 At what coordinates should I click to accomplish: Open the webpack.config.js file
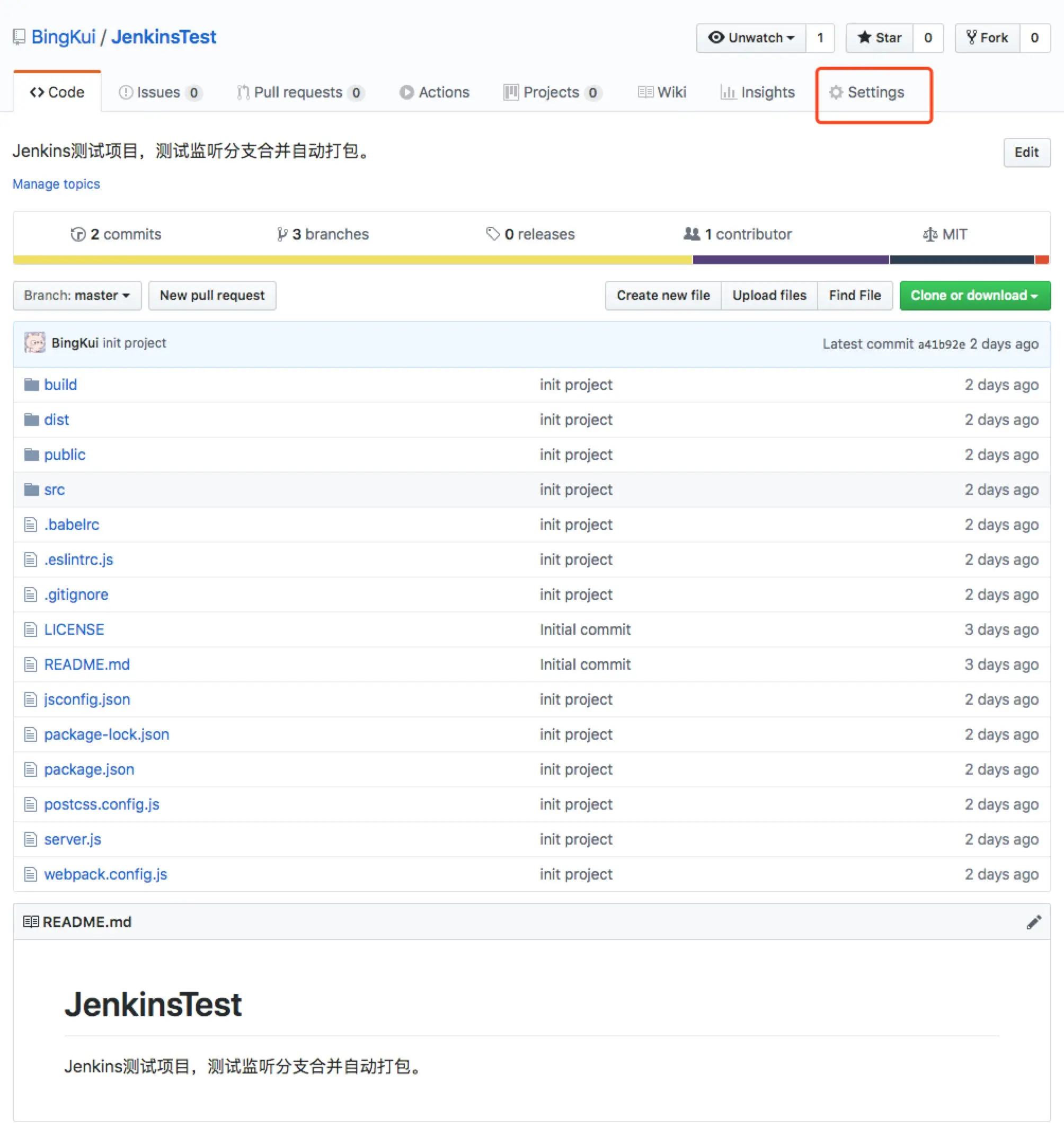[x=105, y=874]
